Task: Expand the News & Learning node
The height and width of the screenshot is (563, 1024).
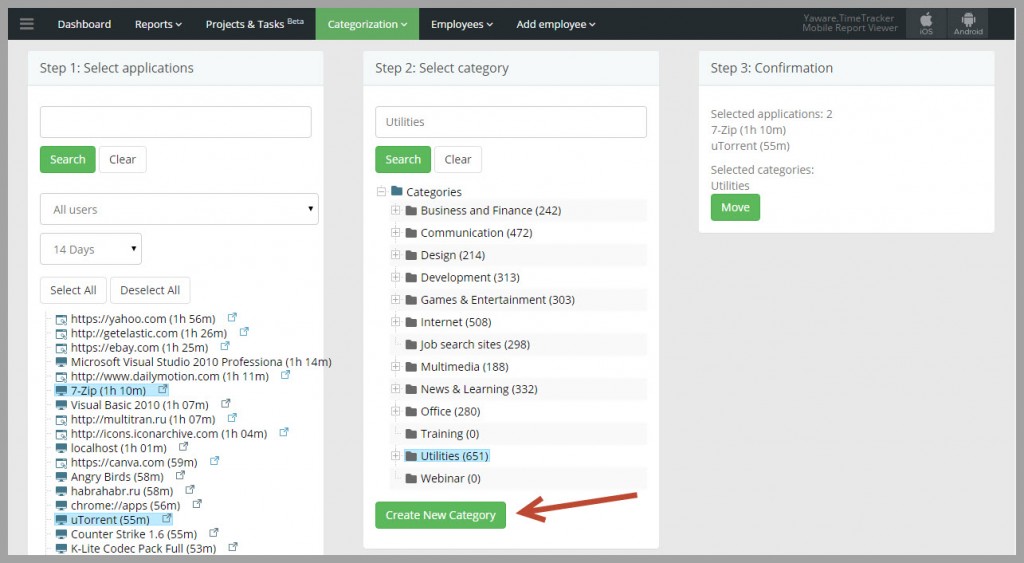Action: pos(395,389)
